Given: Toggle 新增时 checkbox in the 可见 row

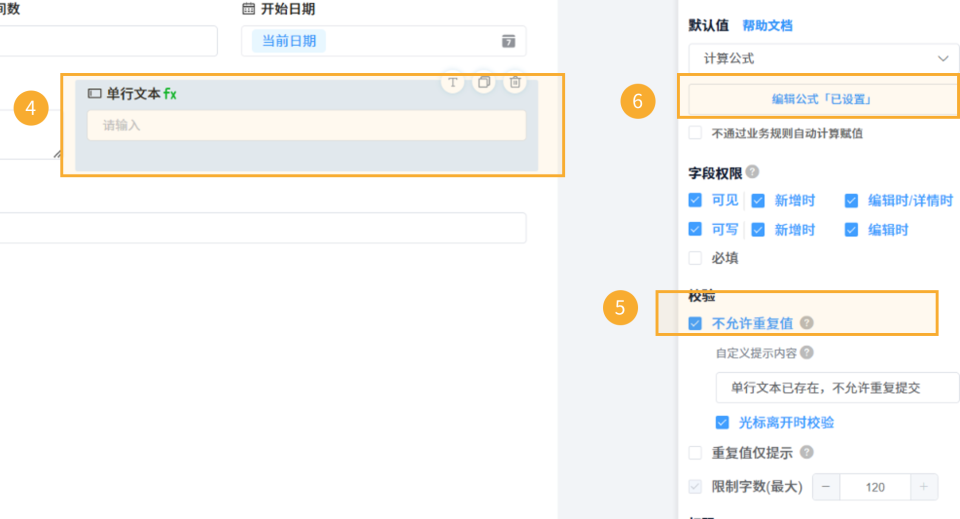Looking at the screenshot, I should [758, 200].
